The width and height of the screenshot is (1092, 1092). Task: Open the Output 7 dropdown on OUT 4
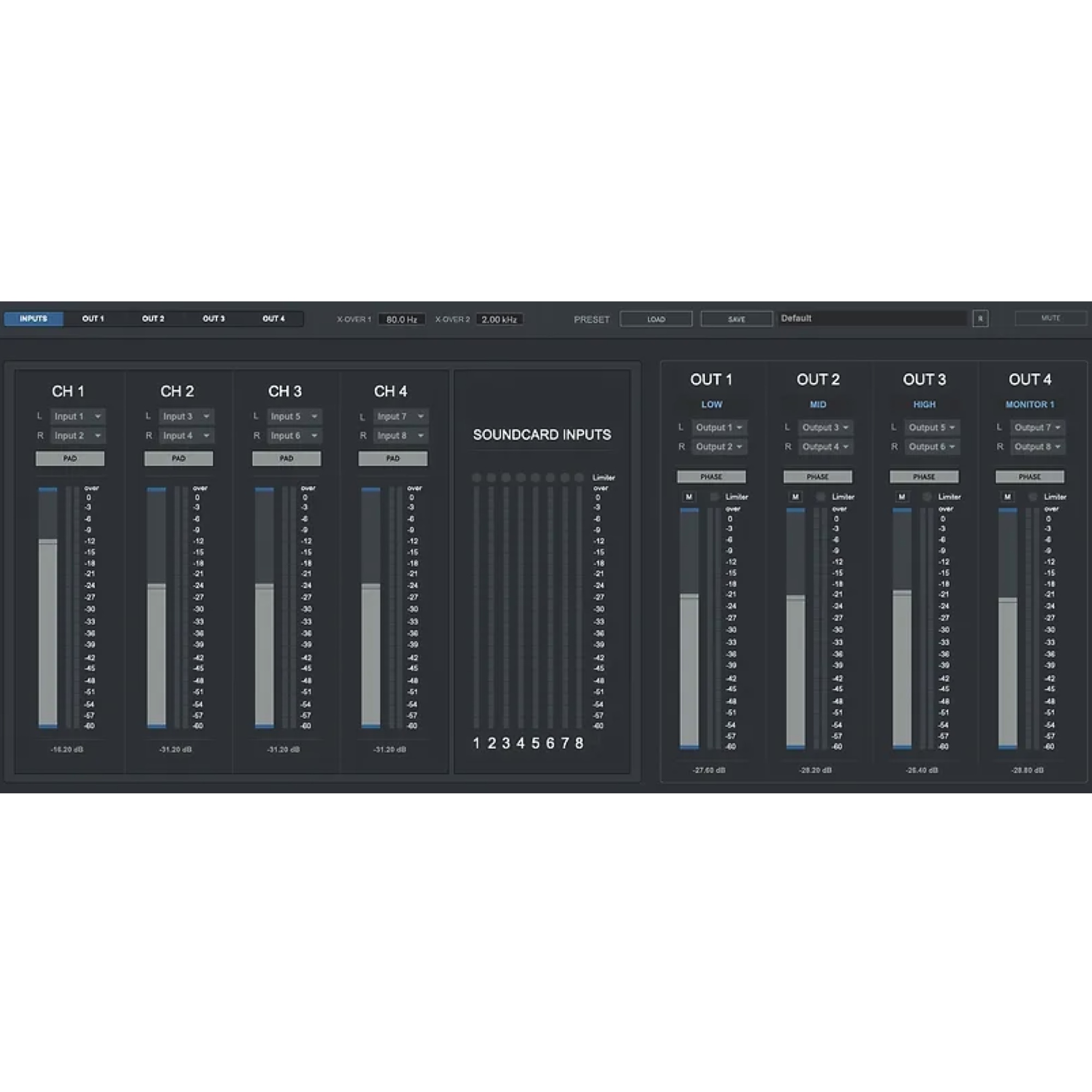[x=1037, y=428]
